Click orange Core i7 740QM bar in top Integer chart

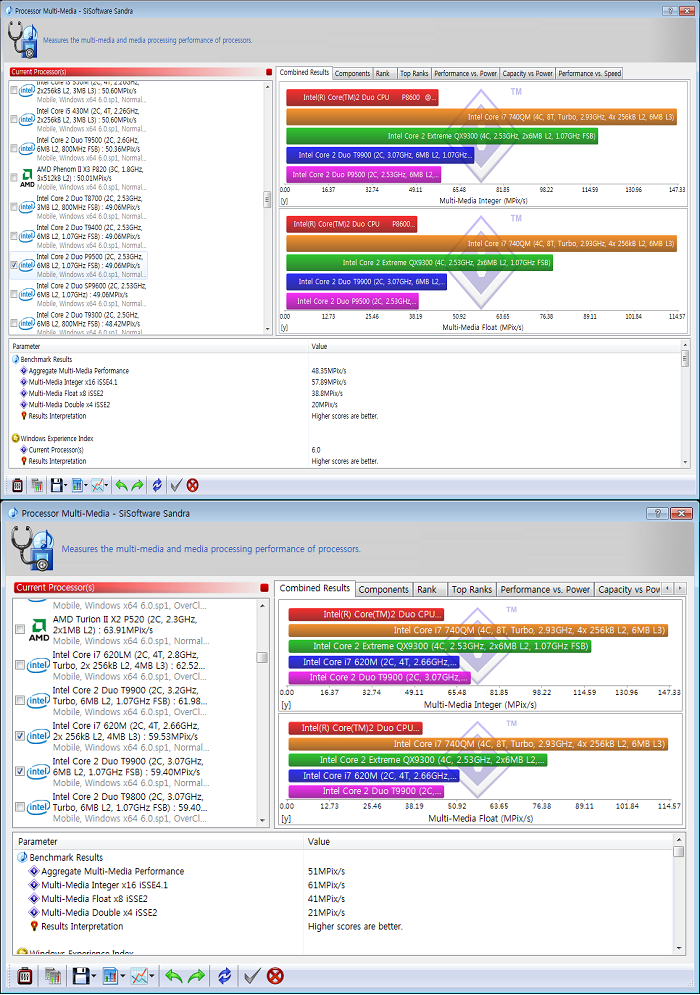(481, 117)
